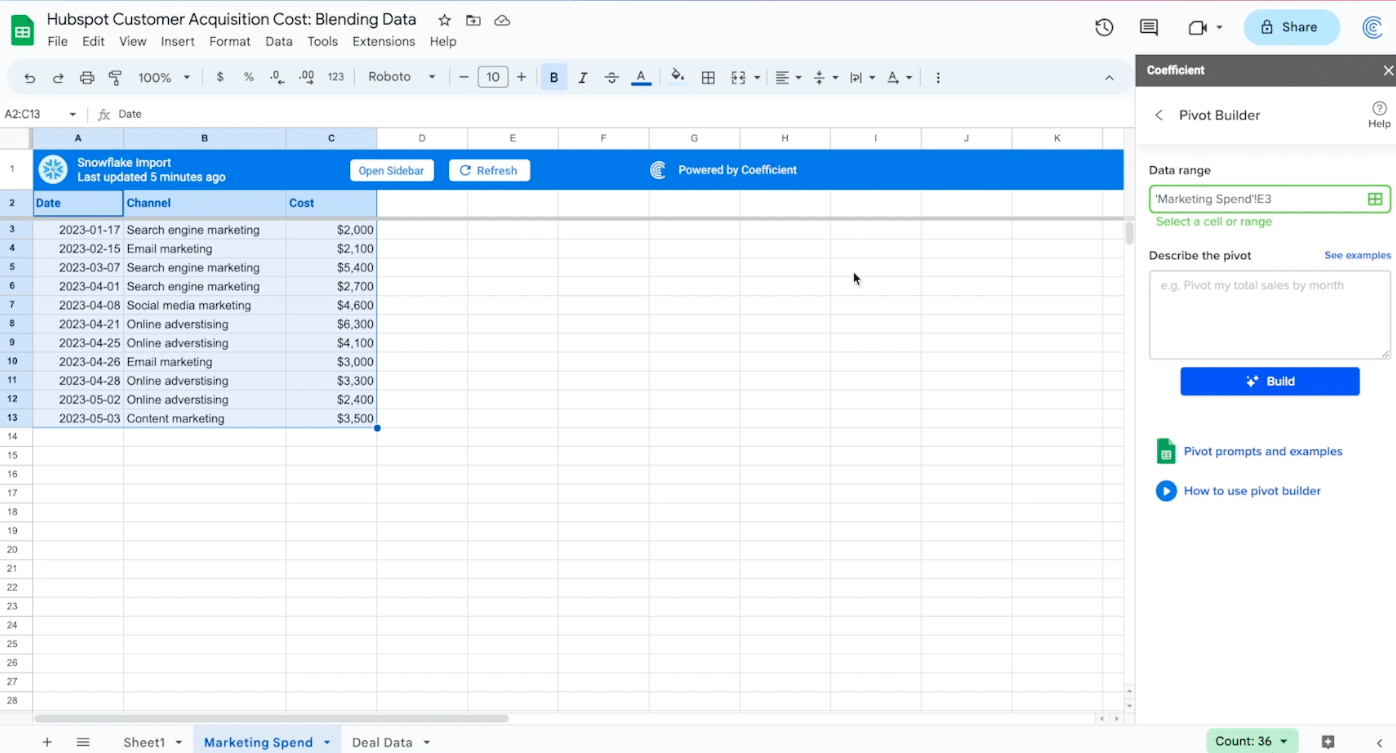Viewport: 1396px width, 753px height.
Task: Open the File menu
Action: (58, 41)
